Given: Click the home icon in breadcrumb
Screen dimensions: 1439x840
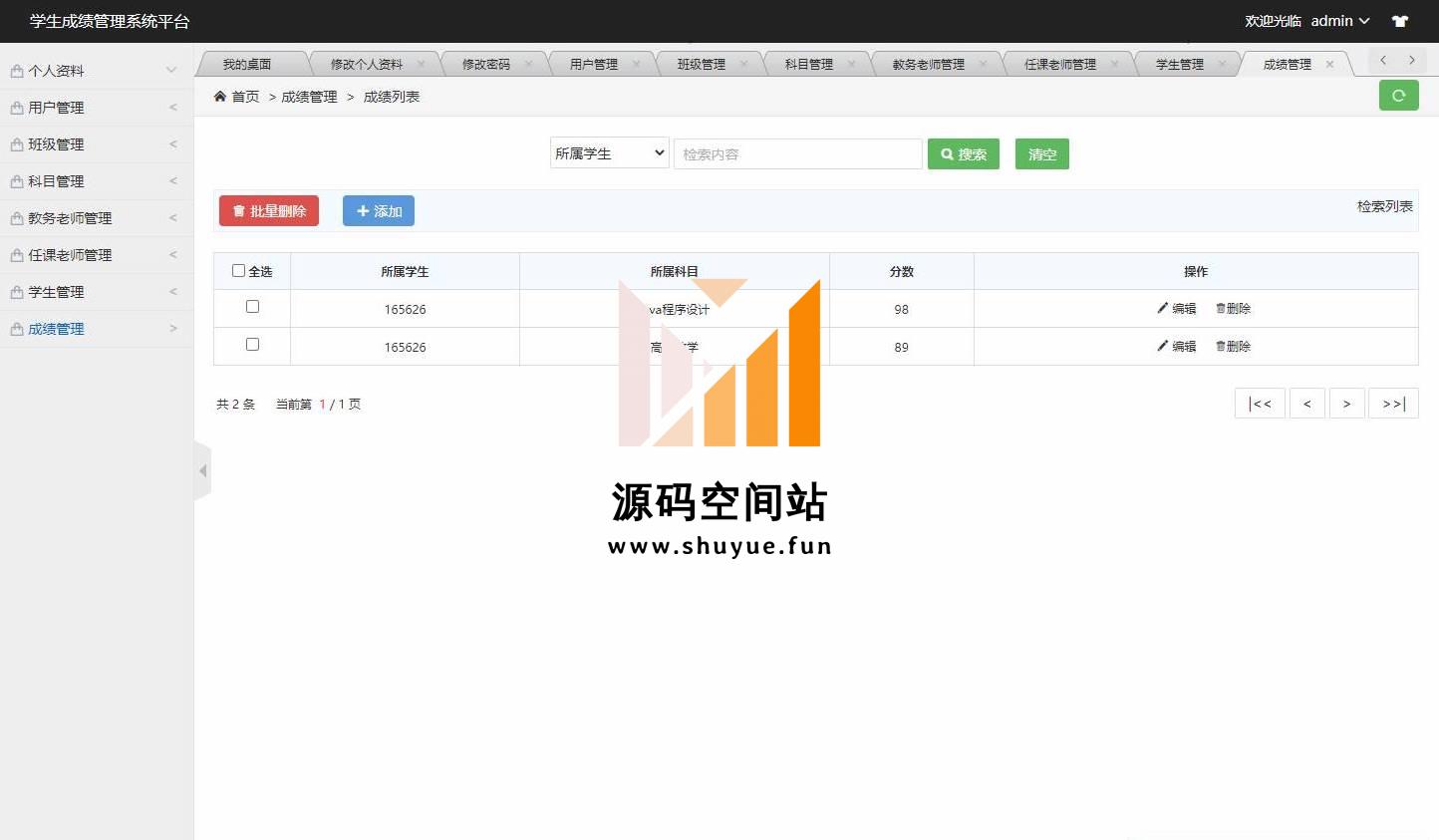Looking at the screenshot, I should click(x=220, y=97).
